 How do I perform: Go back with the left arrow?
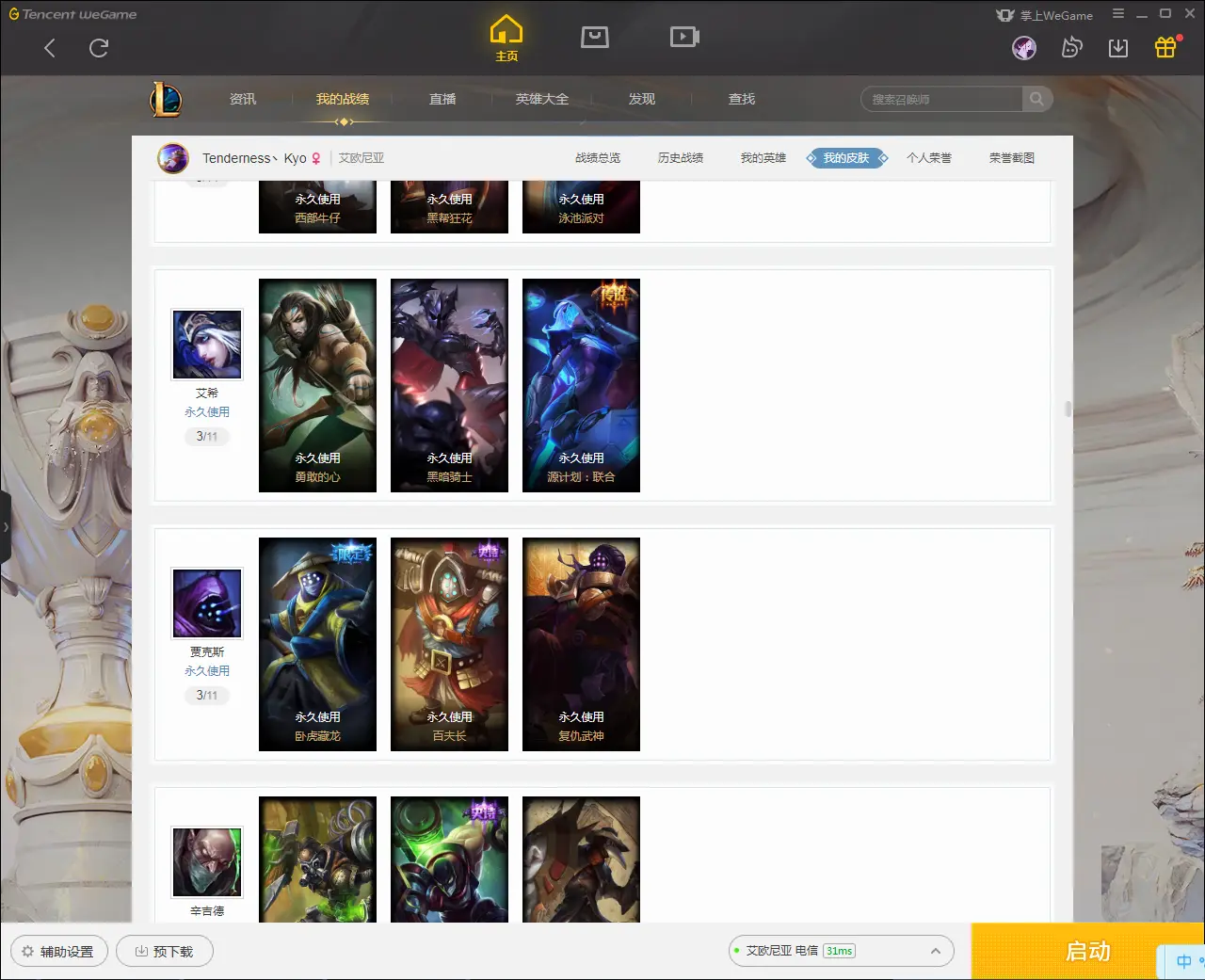[50, 48]
